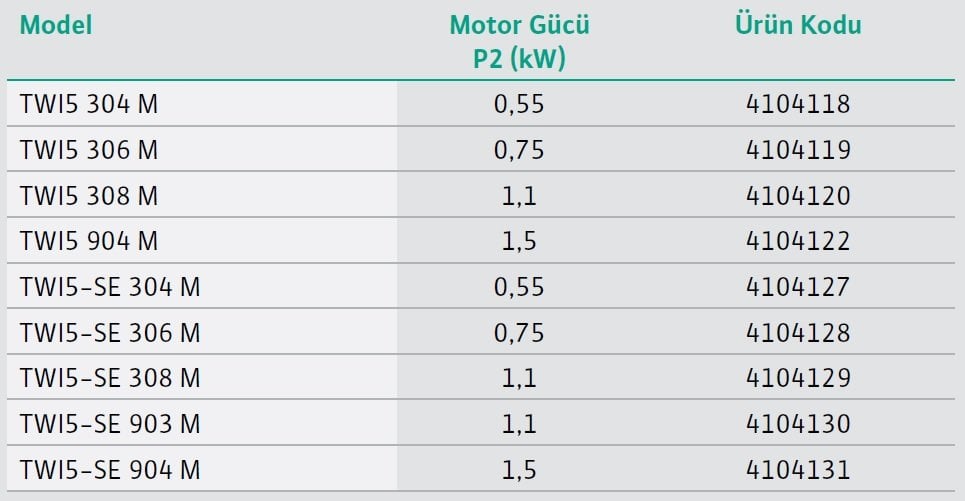Screen dimensions: 965x501
Task: Click product code 4104120
Action: 798,196
